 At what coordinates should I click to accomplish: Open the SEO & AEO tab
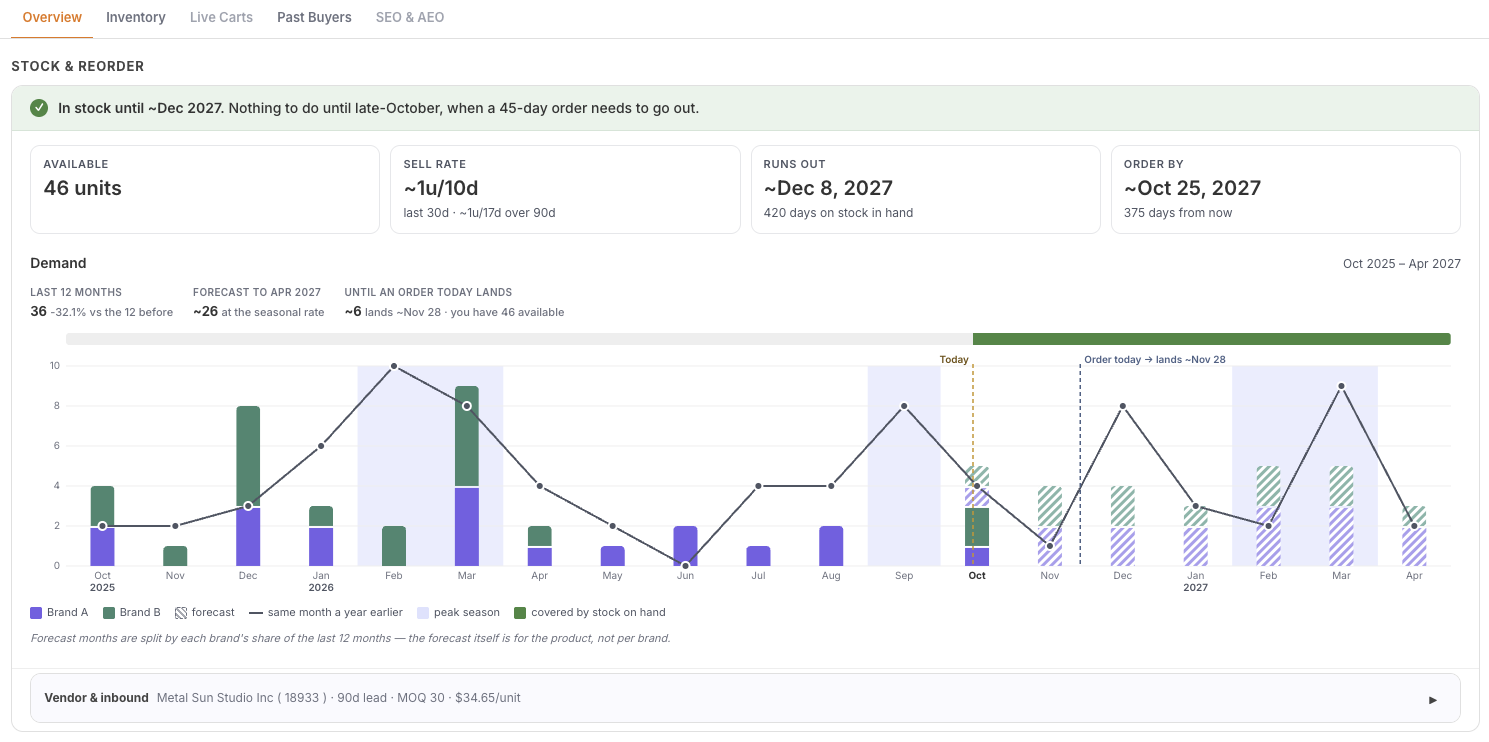tap(410, 17)
